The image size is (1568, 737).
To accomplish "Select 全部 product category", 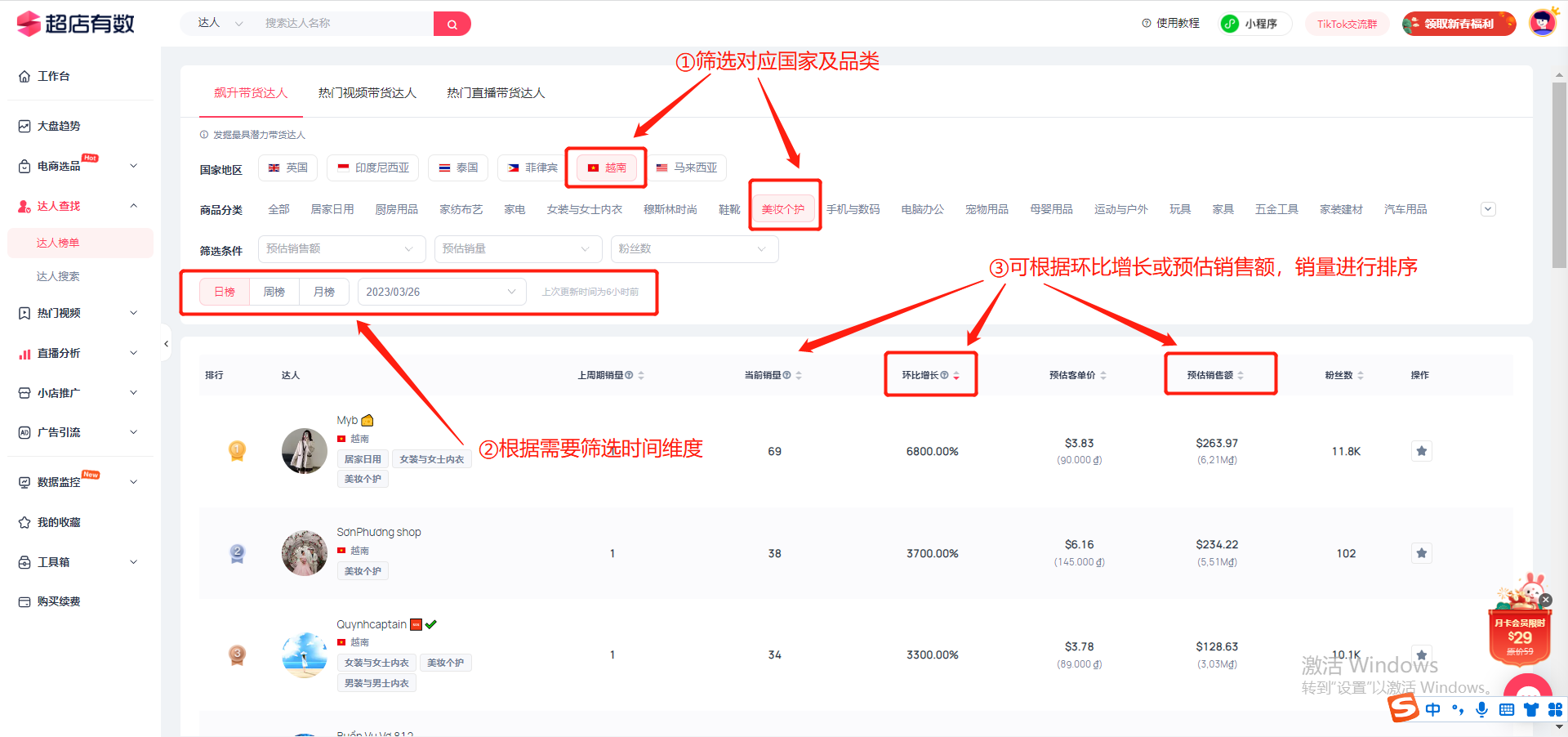I will tap(278, 209).
